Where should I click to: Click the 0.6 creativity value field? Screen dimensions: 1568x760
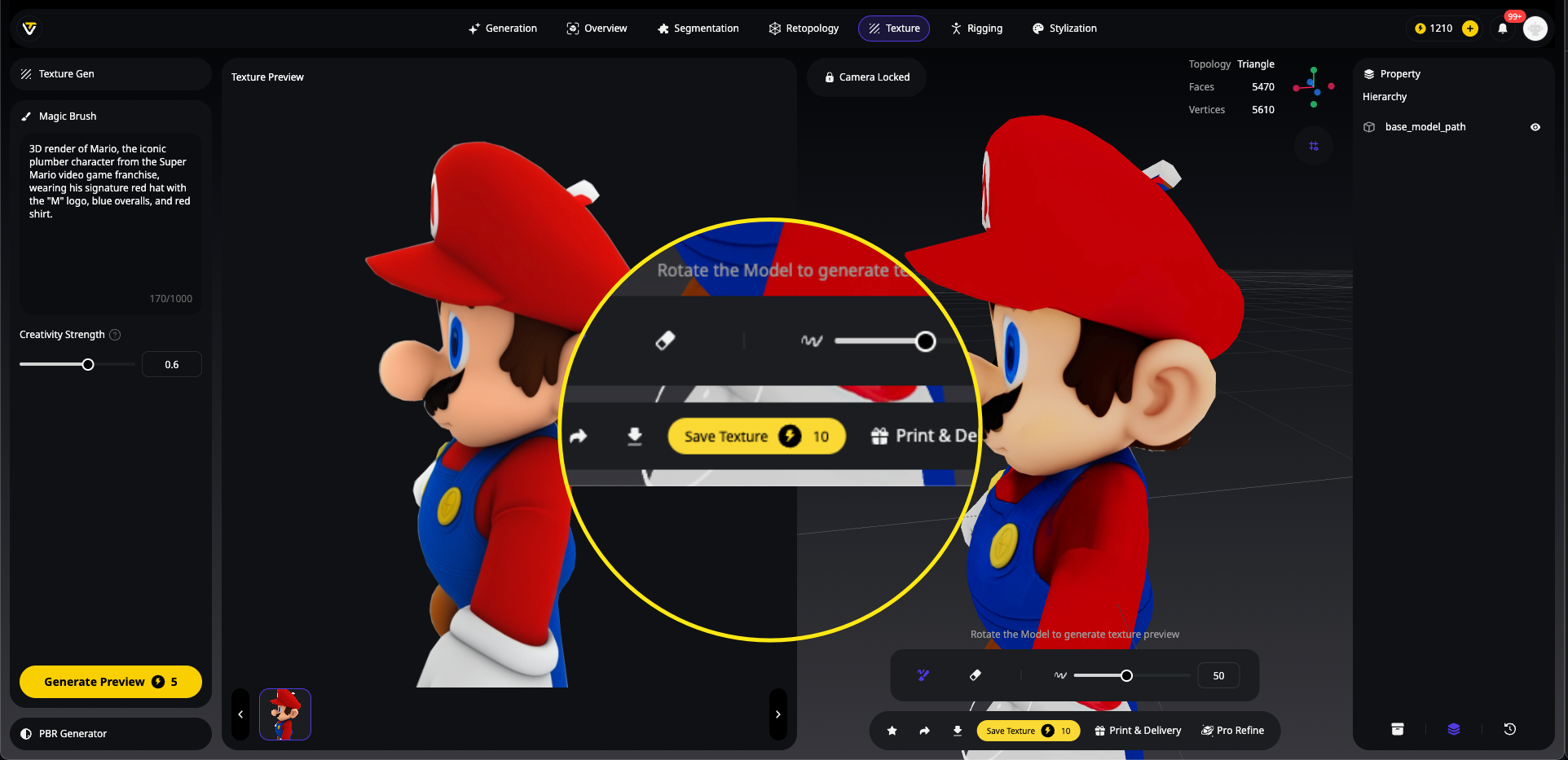point(172,365)
